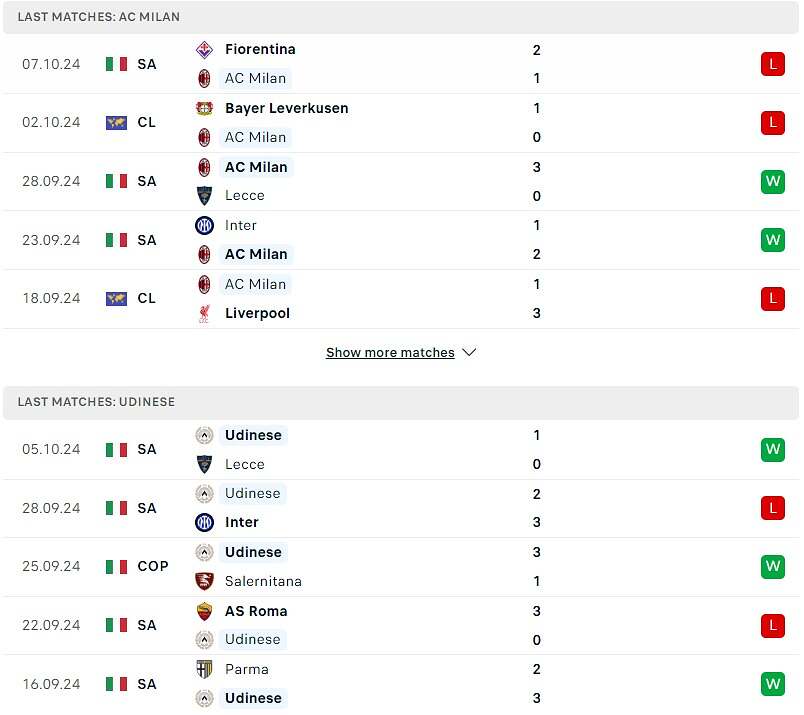Image resolution: width=804 pixels, height=715 pixels.
Task: Click the Bayer Leverkusen club crest
Action: (x=204, y=108)
